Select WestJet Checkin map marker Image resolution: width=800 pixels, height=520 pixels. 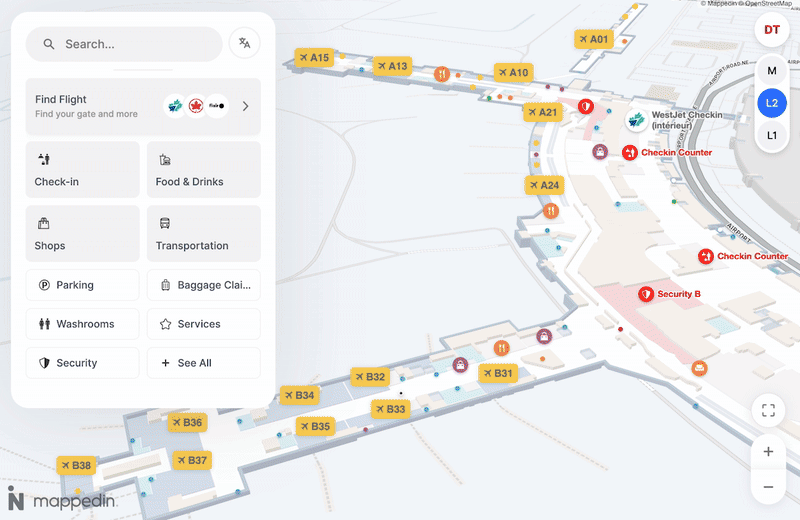pyautogui.click(x=636, y=121)
